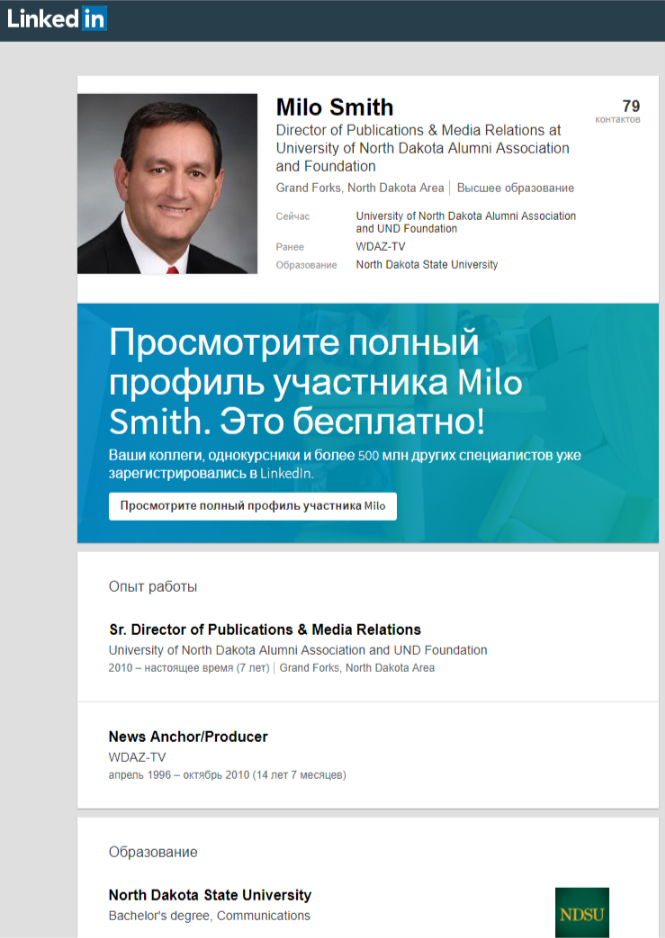Open North Dakota State University link in summary

click(426, 264)
